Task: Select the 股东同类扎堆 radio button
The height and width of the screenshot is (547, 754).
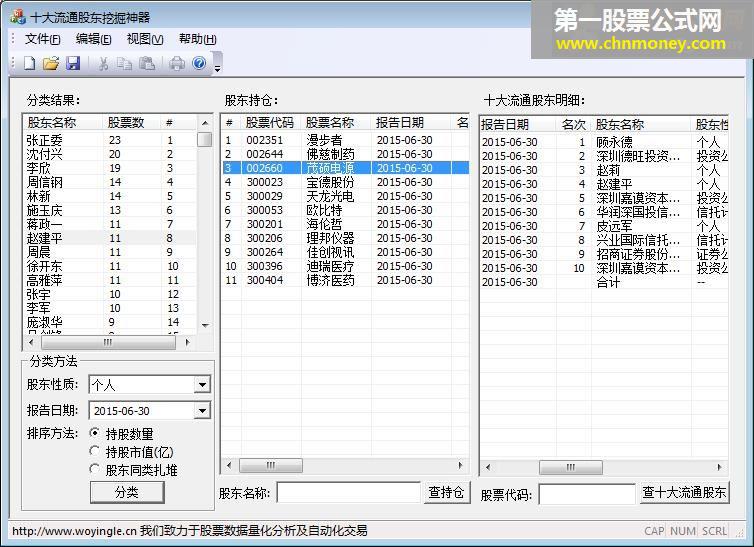Action: 95,469
